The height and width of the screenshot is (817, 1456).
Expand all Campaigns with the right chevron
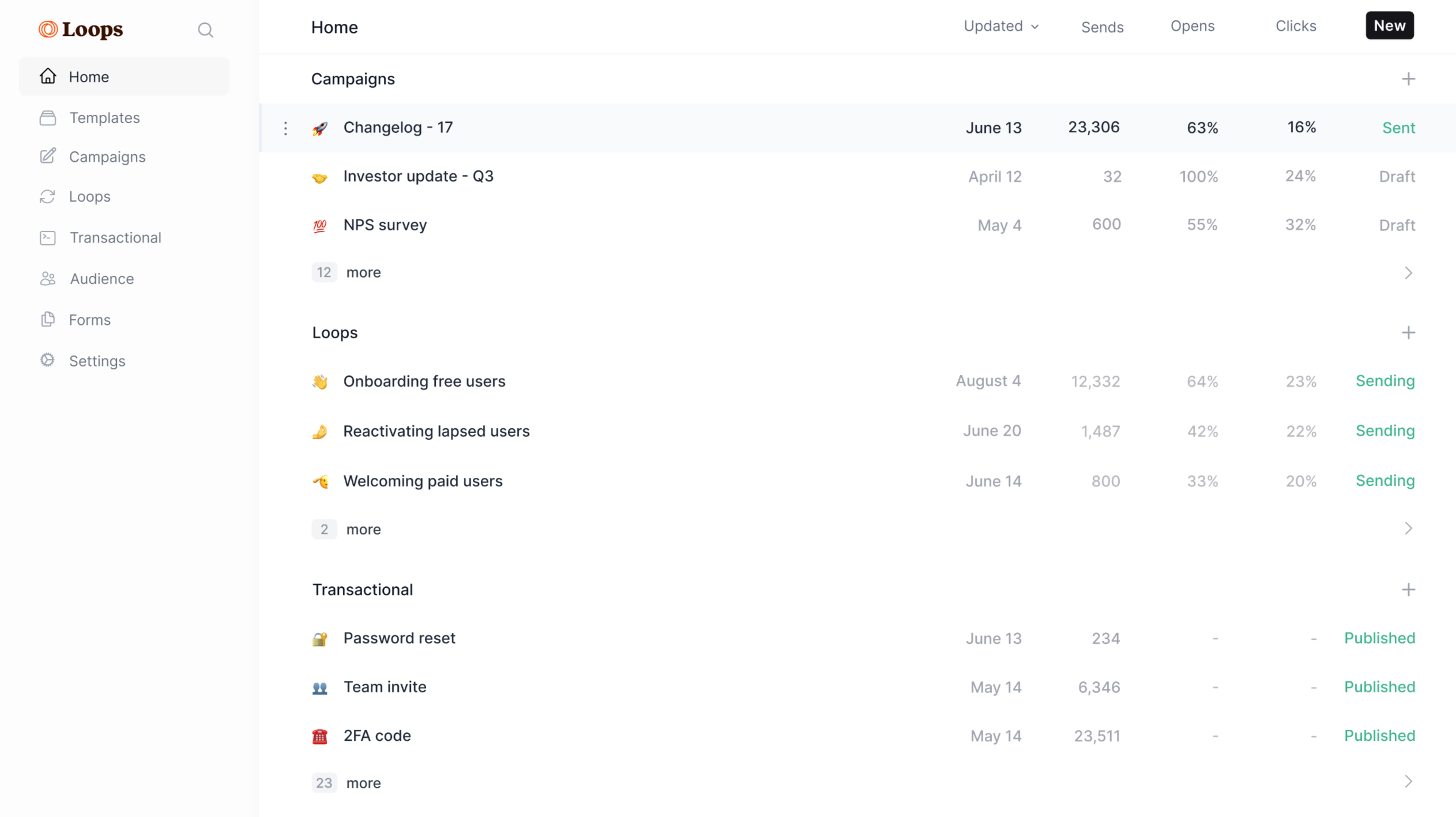tap(1408, 273)
